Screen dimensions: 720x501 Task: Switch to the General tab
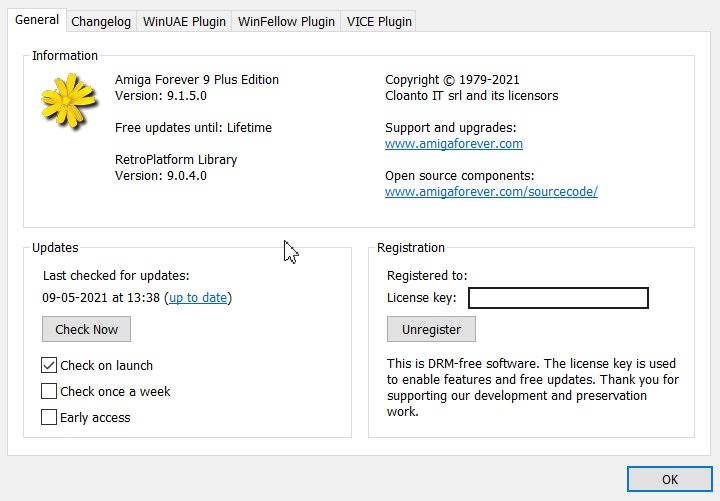pyautogui.click(x=37, y=20)
